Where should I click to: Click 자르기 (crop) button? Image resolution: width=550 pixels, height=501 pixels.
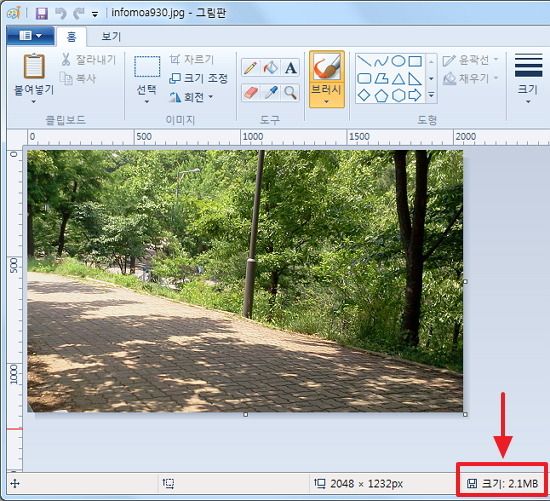pyautogui.click(x=192, y=59)
